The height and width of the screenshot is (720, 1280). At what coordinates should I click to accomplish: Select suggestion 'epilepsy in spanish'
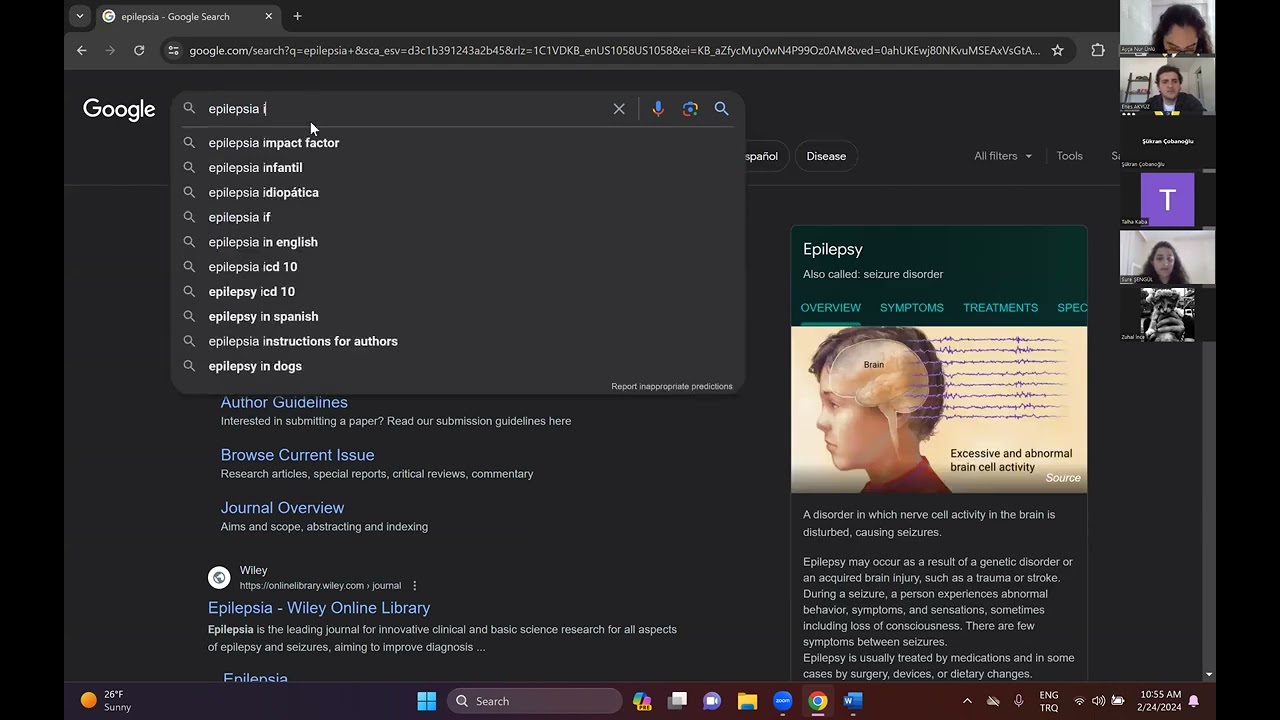tap(458, 317)
